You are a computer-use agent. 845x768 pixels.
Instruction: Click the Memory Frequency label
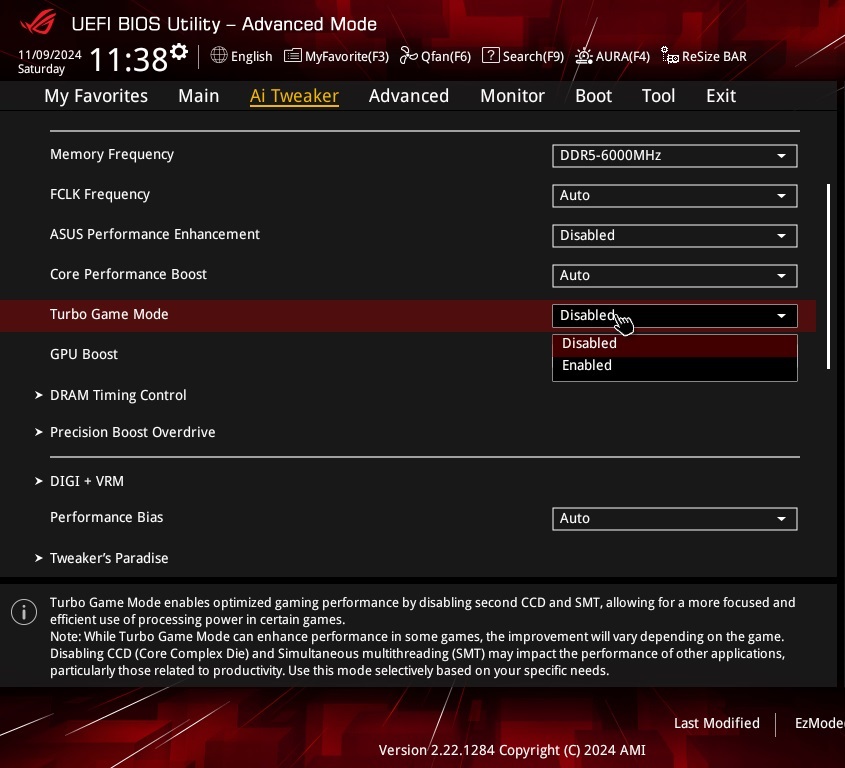pyautogui.click(x=112, y=154)
